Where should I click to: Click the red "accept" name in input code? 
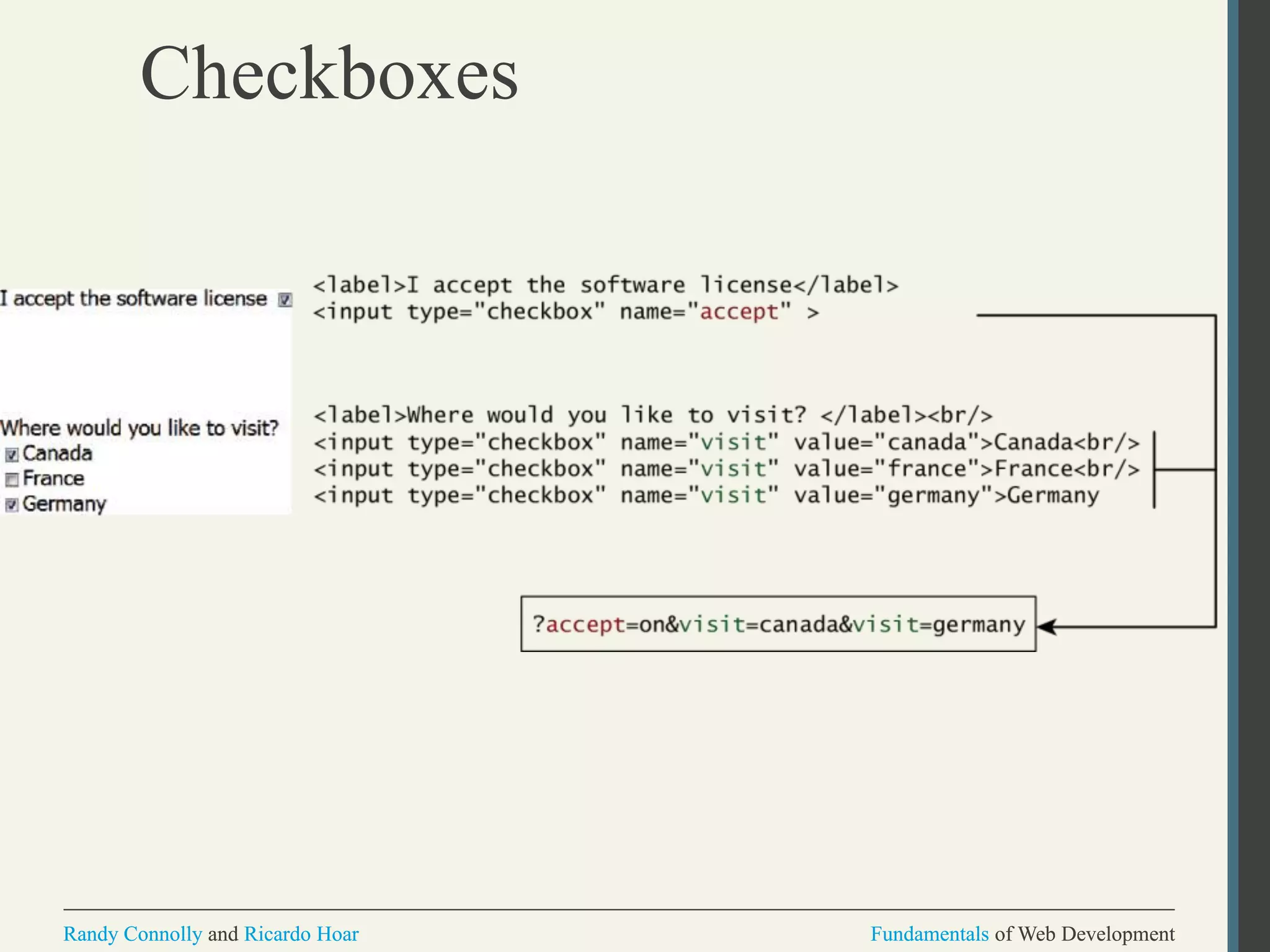739,312
